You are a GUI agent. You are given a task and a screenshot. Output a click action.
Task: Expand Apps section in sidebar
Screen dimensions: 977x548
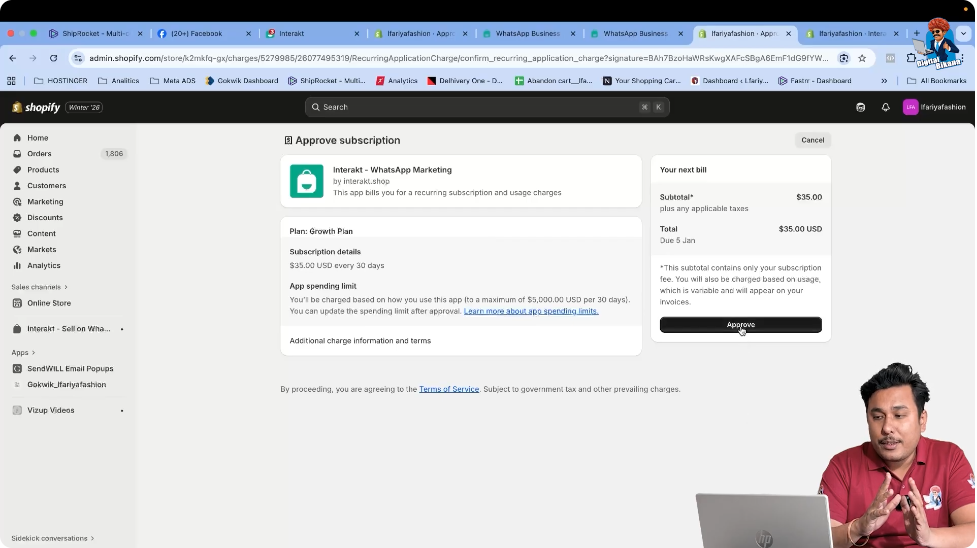[x=23, y=352]
